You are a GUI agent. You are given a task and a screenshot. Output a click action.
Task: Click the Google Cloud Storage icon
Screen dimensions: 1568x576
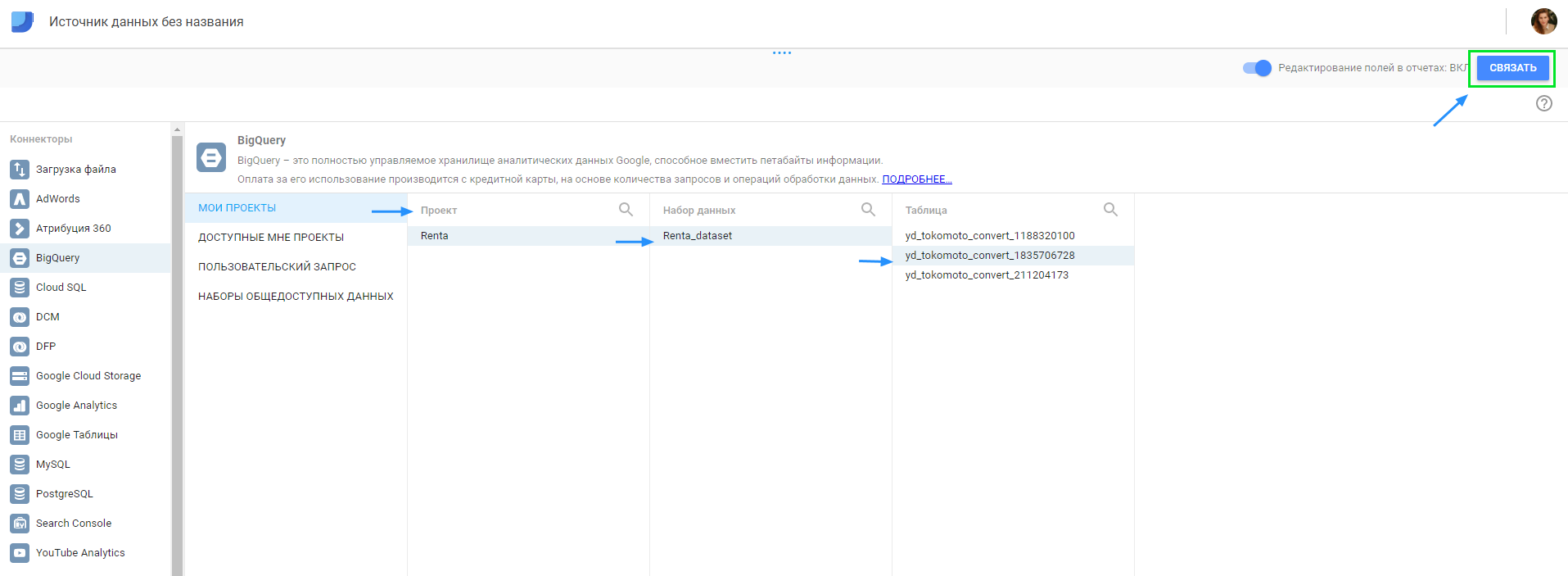click(20, 376)
